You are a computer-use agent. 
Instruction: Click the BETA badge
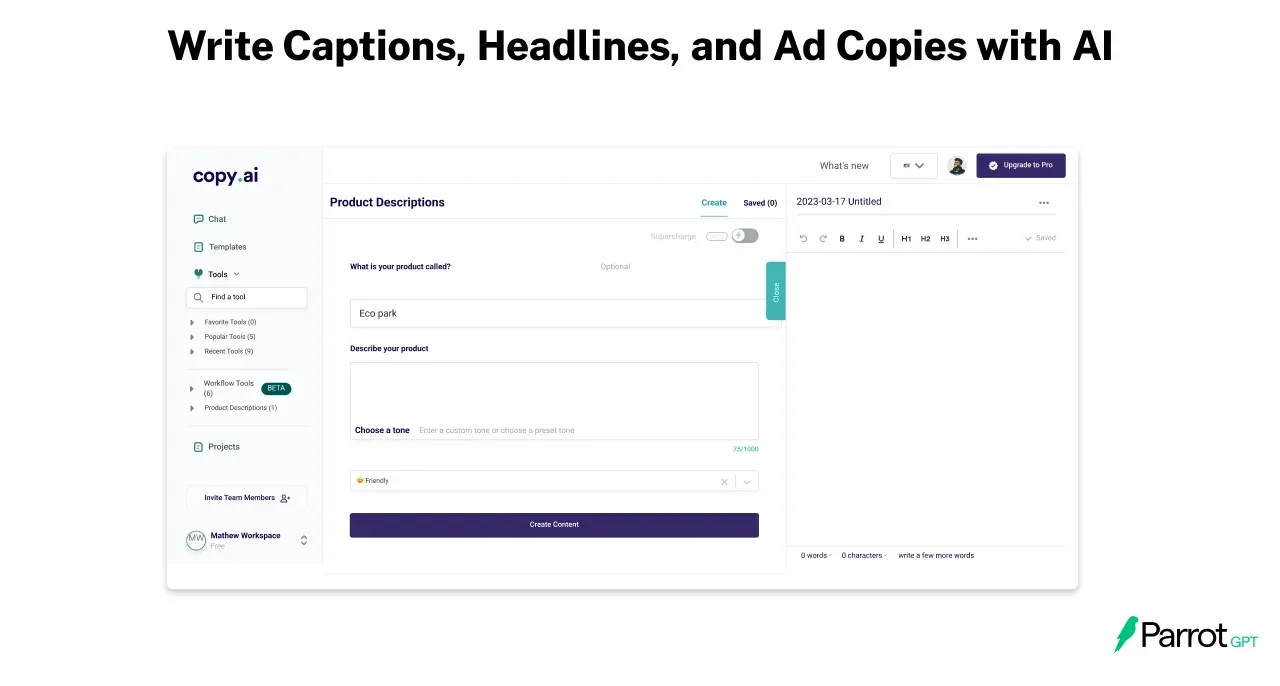pos(276,388)
